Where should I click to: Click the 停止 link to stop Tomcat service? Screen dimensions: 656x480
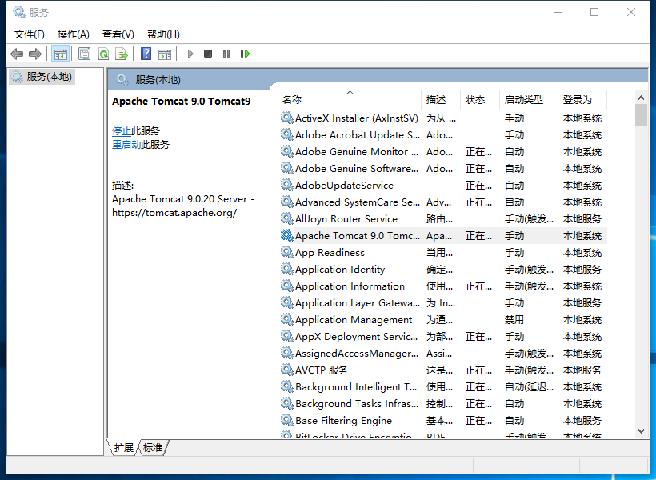pos(121,131)
